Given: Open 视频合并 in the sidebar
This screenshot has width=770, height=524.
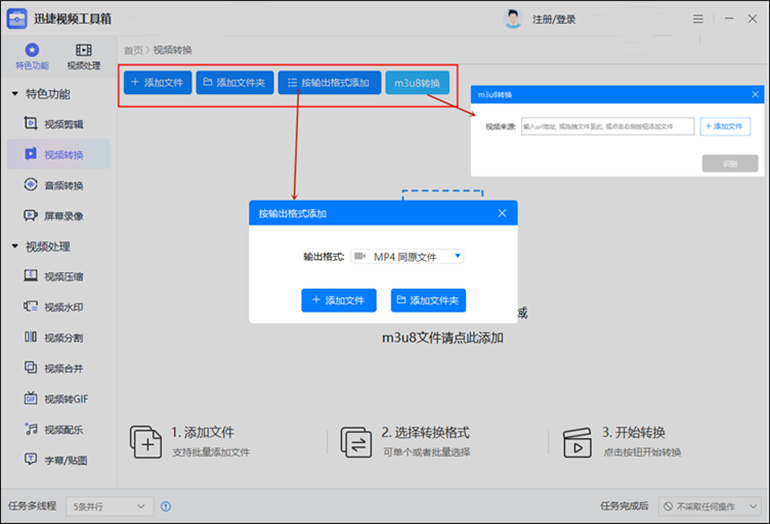Looking at the screenshot, I should pyautogui.click(x=58, y=368).
